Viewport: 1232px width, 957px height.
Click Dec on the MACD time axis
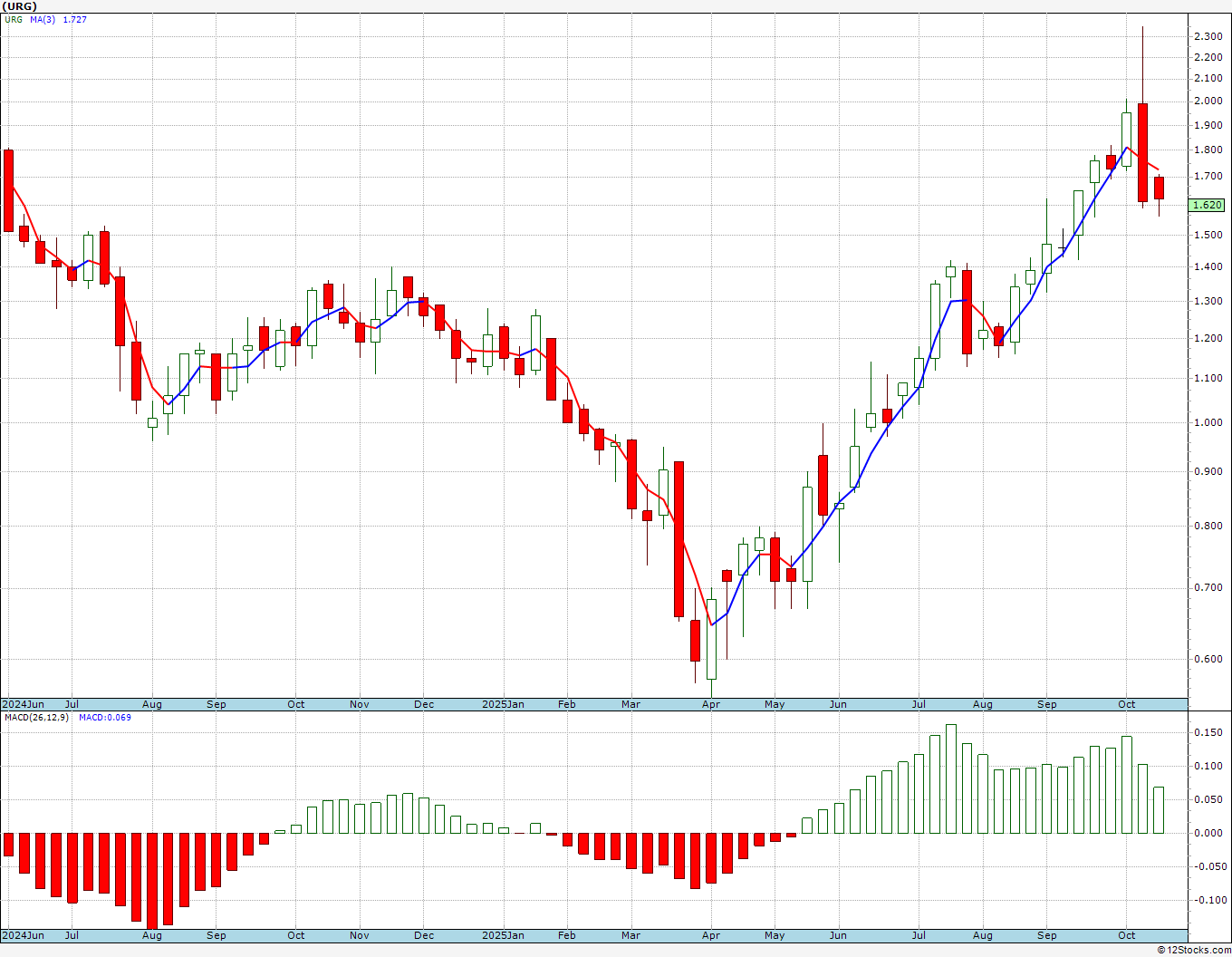click(x=424, y=935)
